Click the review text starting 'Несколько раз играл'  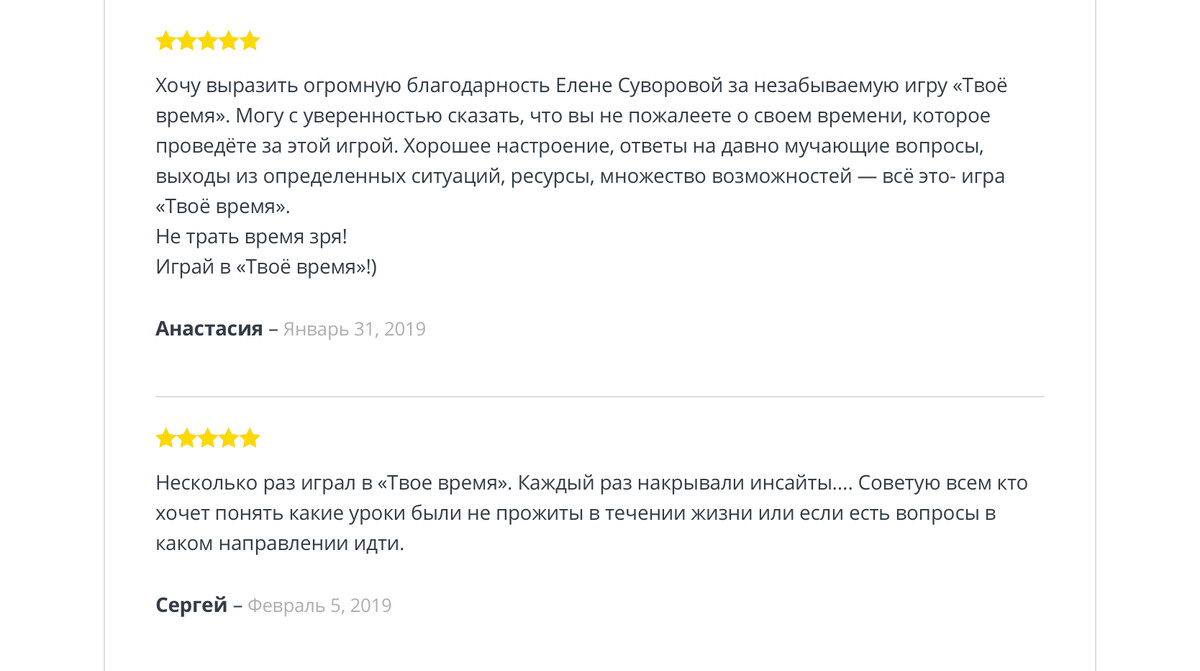click(x=592, y=513)
